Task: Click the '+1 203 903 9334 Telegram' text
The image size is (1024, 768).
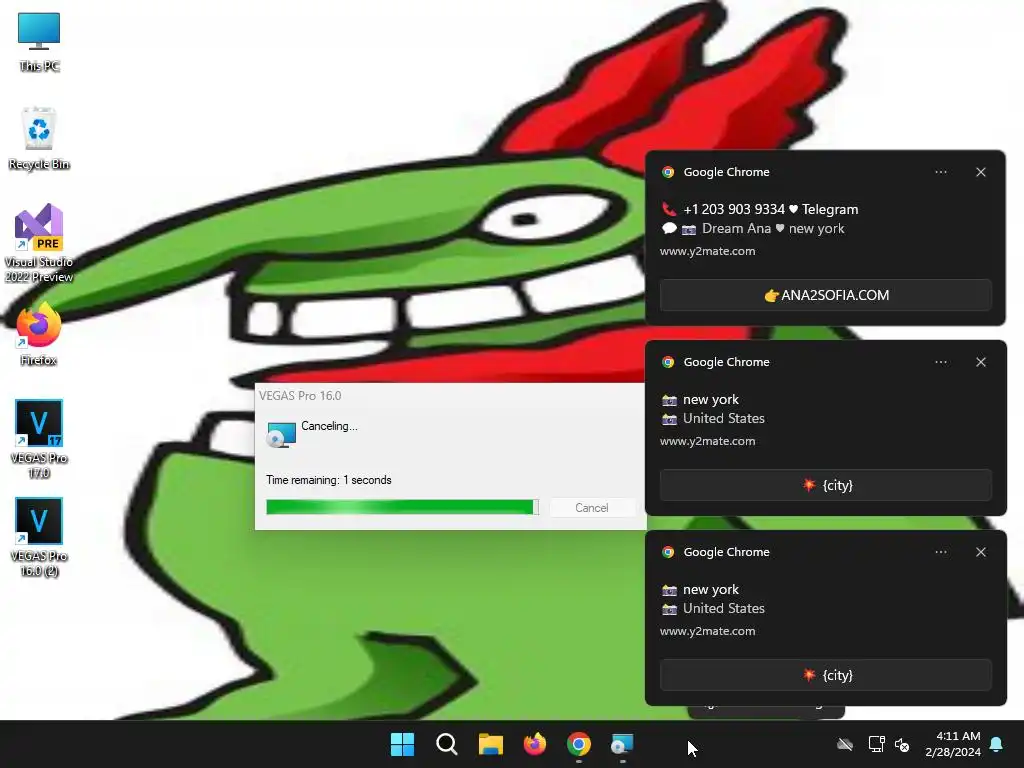Action: click(x=771, y=209)
